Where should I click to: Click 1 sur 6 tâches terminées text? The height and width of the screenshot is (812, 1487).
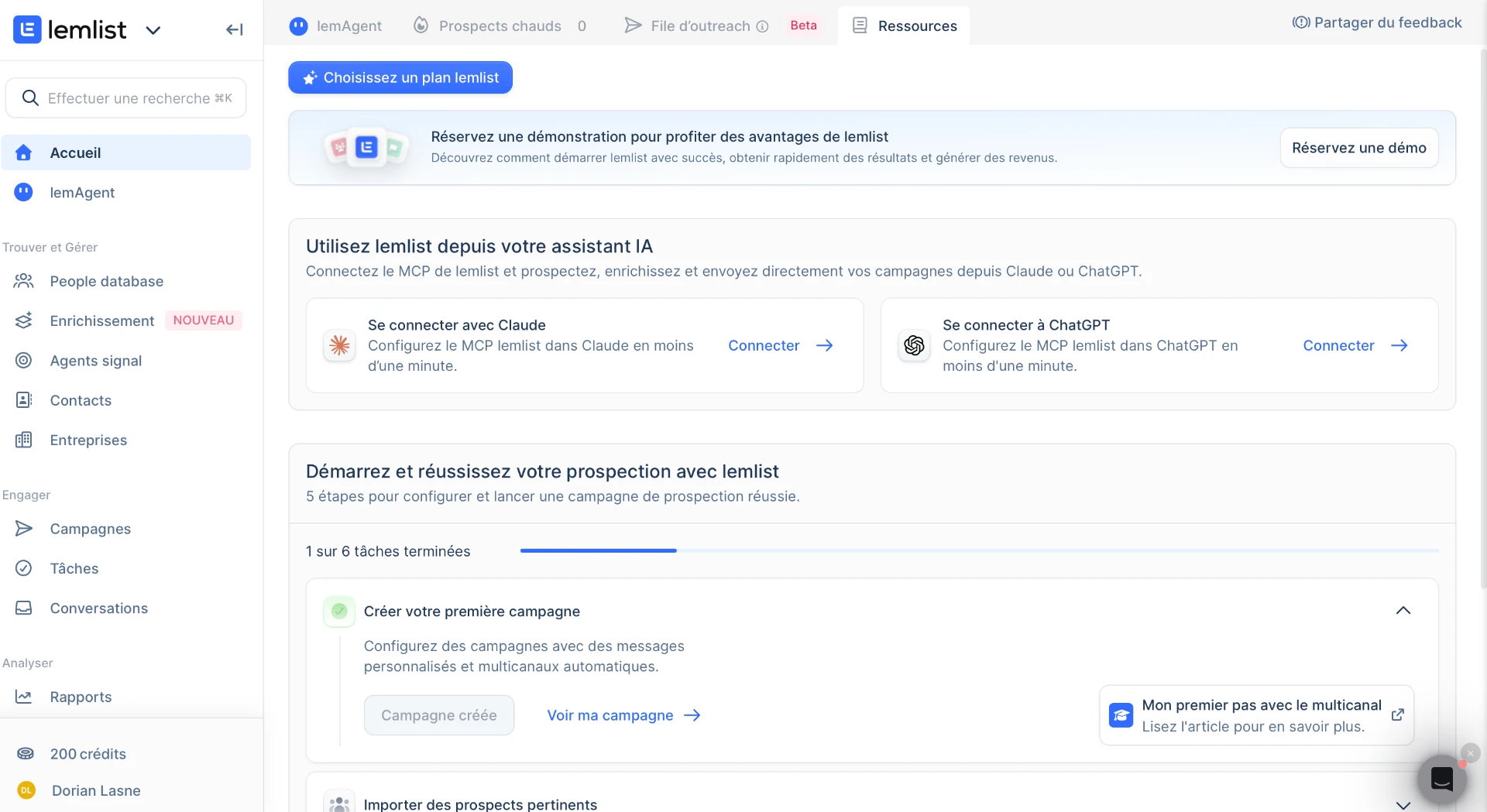[x=388, y=551]
